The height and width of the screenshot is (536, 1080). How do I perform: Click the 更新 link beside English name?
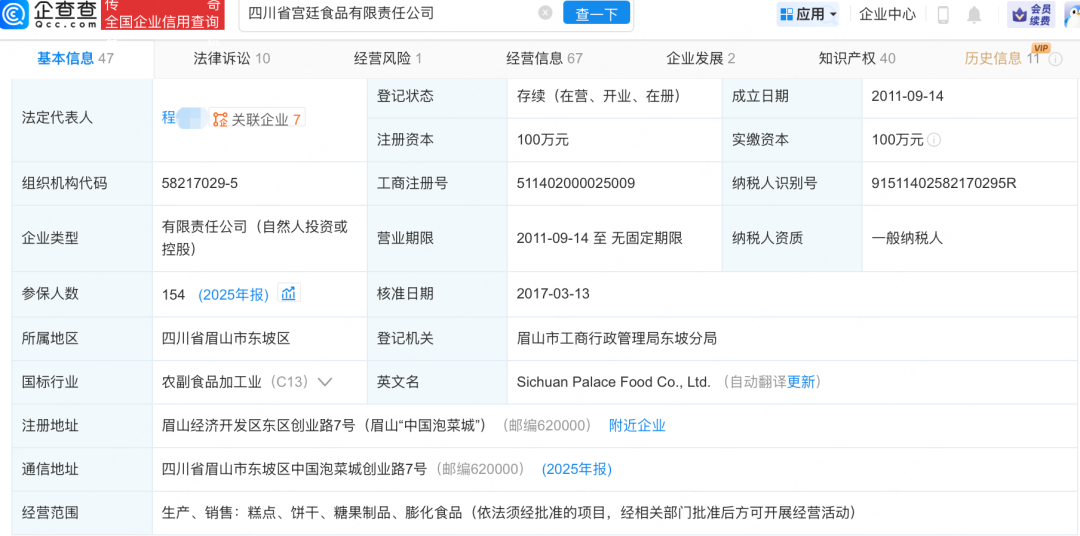pos(801,382)
